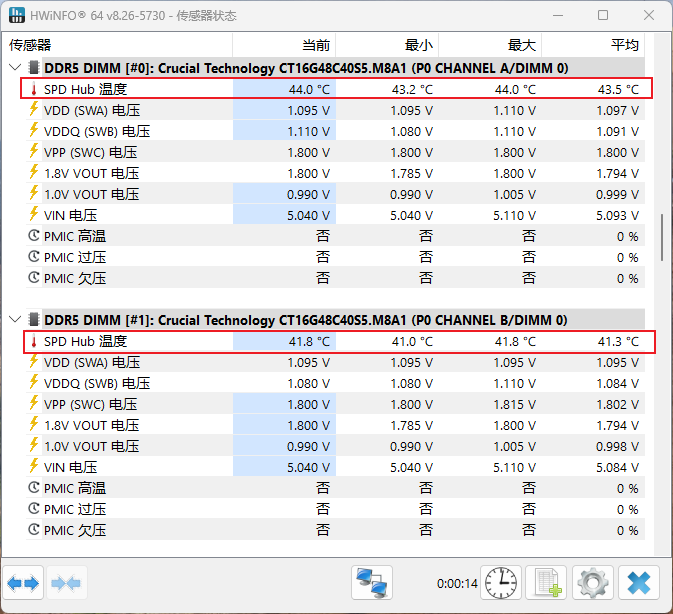Viewport: 673px width, 614px height.
Task: Collapse the DDR5 DIMM [#0] sensor group
Action: (x=15, y=68)
